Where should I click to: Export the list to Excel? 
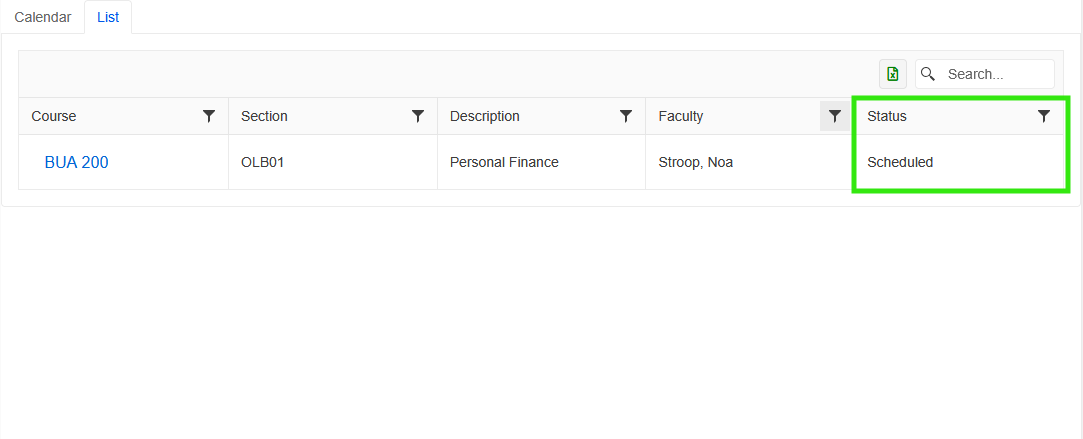click(x=892, y=74)
